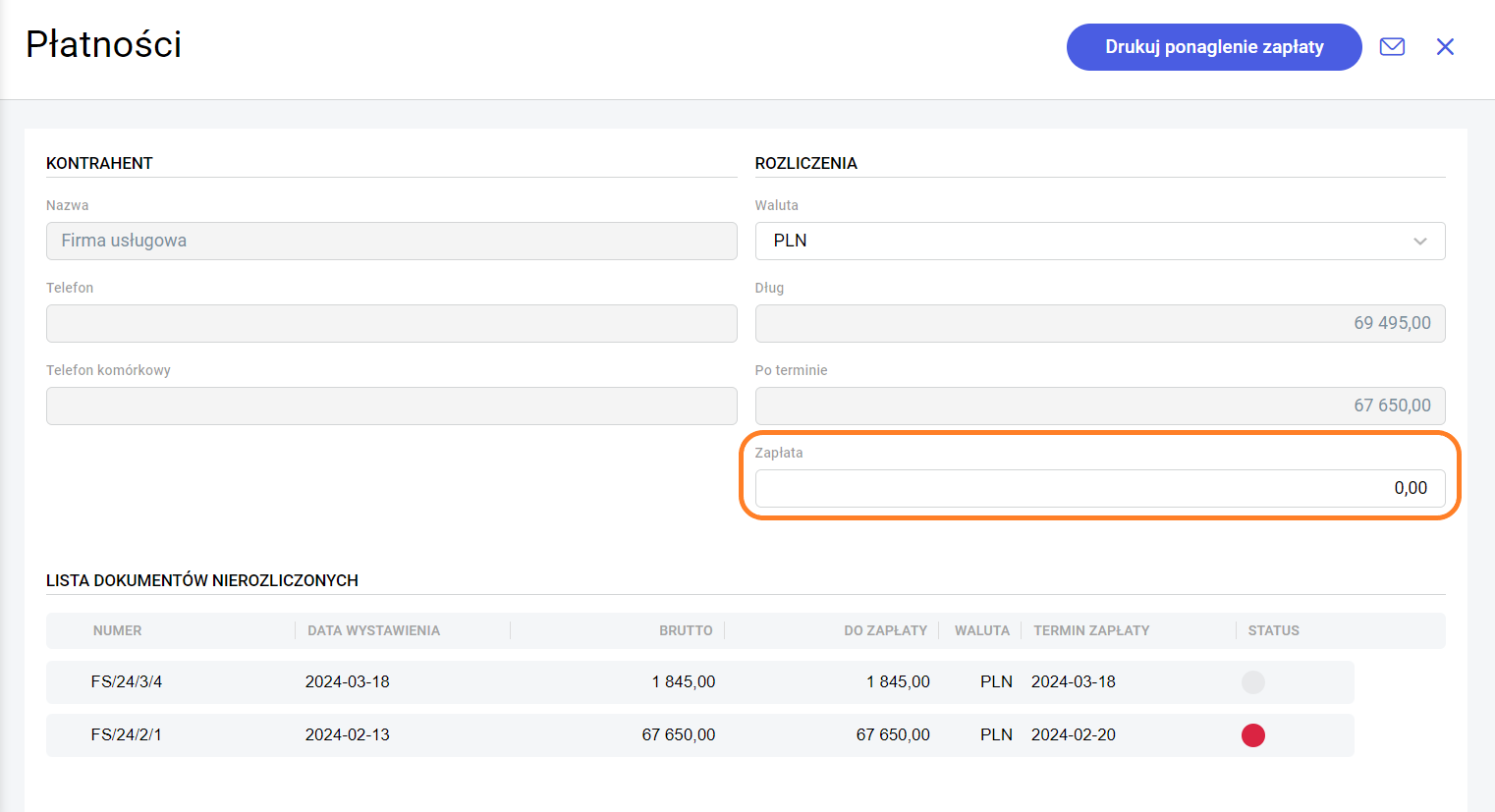Sort by NUMER column header
Viewport: 1495px width, 812px height.
click(117, 630)
